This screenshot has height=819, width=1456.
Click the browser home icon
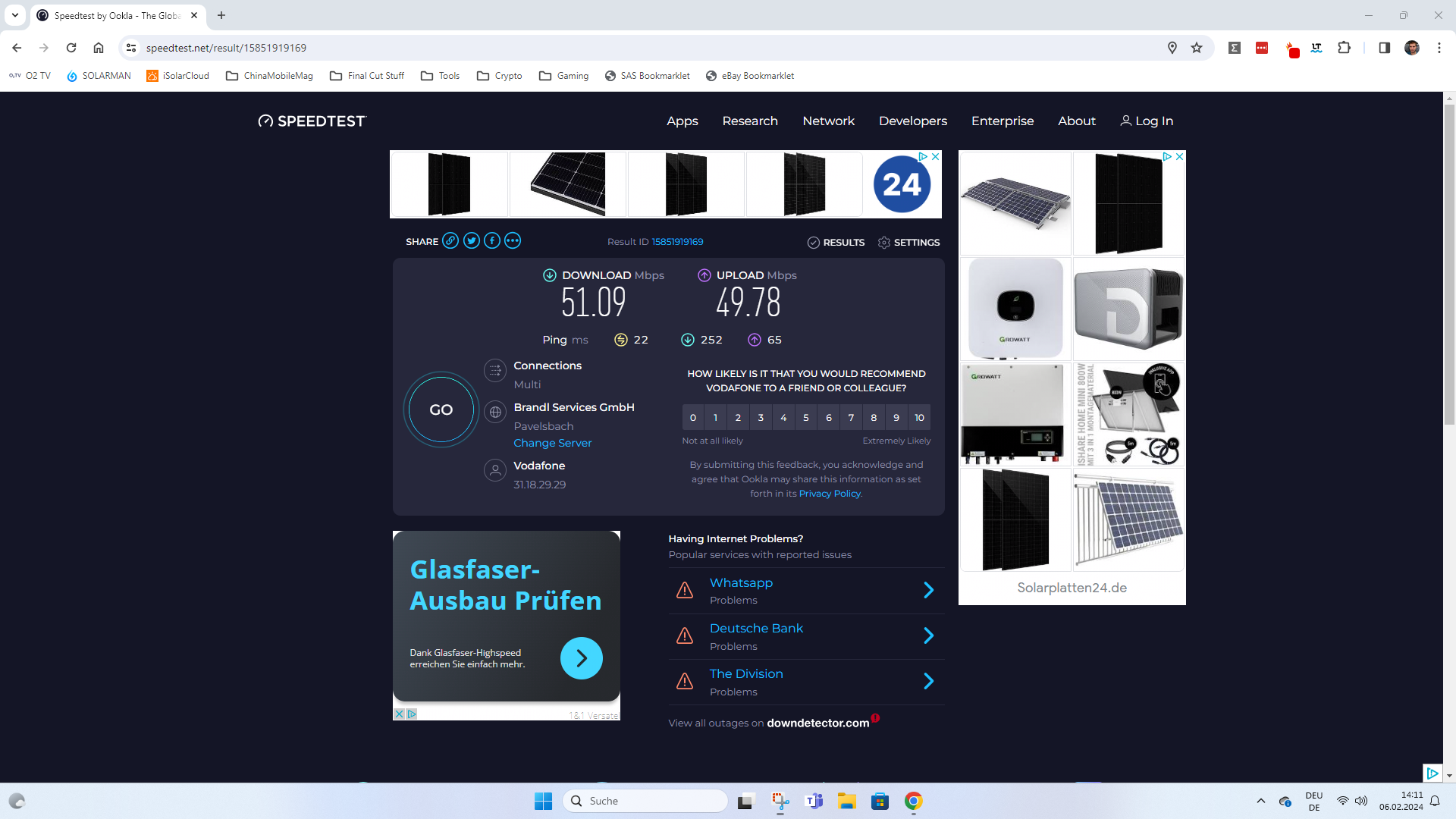[99, 48]
